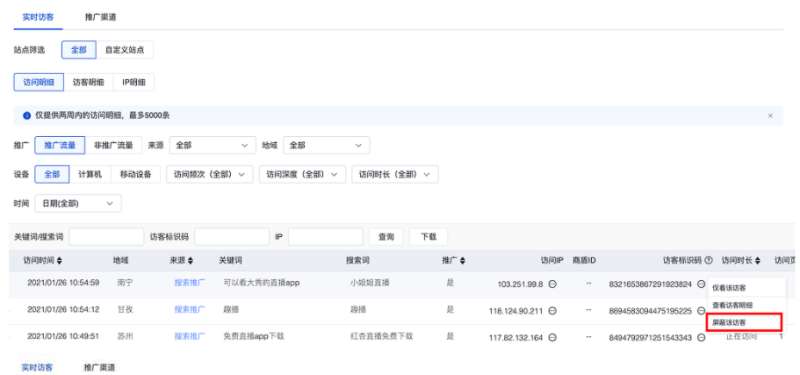Image resolution: width=800 pixels, height=375 pixels.
Task: Select 全部 in 设备 row
Action: pyautogui.click(x=52, y=174)
